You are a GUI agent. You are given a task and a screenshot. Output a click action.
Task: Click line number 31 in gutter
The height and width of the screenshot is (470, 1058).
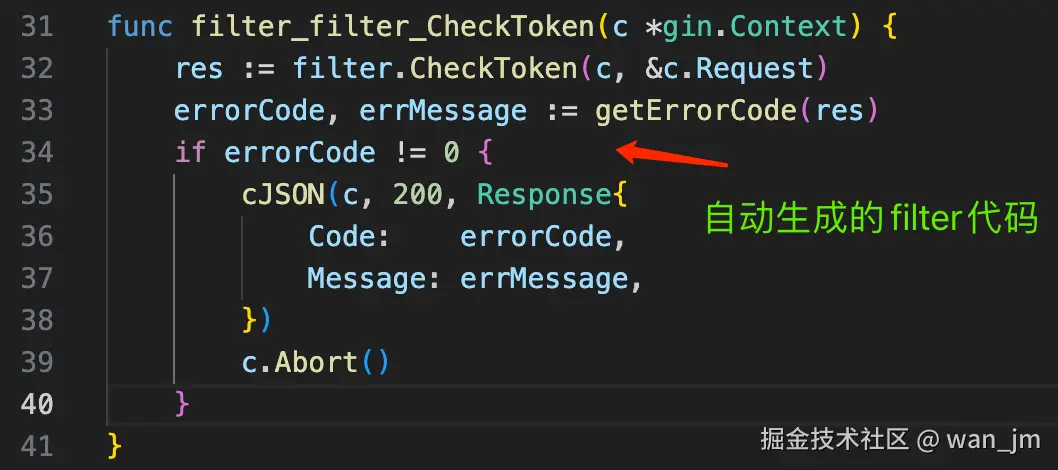pyautogui.click(x=36, y=28)
